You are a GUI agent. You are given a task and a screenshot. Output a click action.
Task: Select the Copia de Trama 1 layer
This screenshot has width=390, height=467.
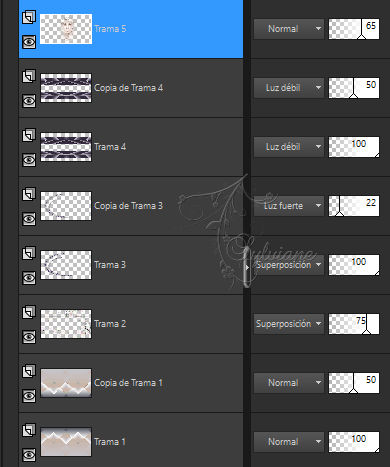coord(131,383)
